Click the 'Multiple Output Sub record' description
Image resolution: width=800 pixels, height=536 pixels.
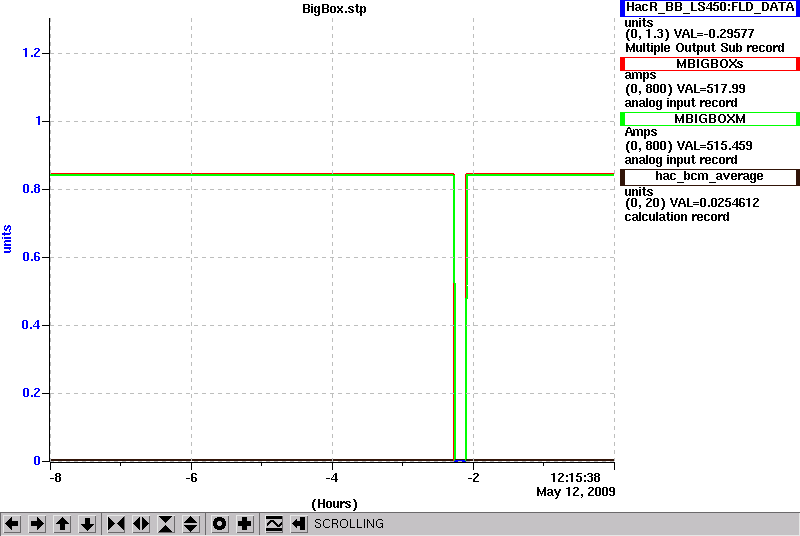pyautogui.click(x=705, y=48)
